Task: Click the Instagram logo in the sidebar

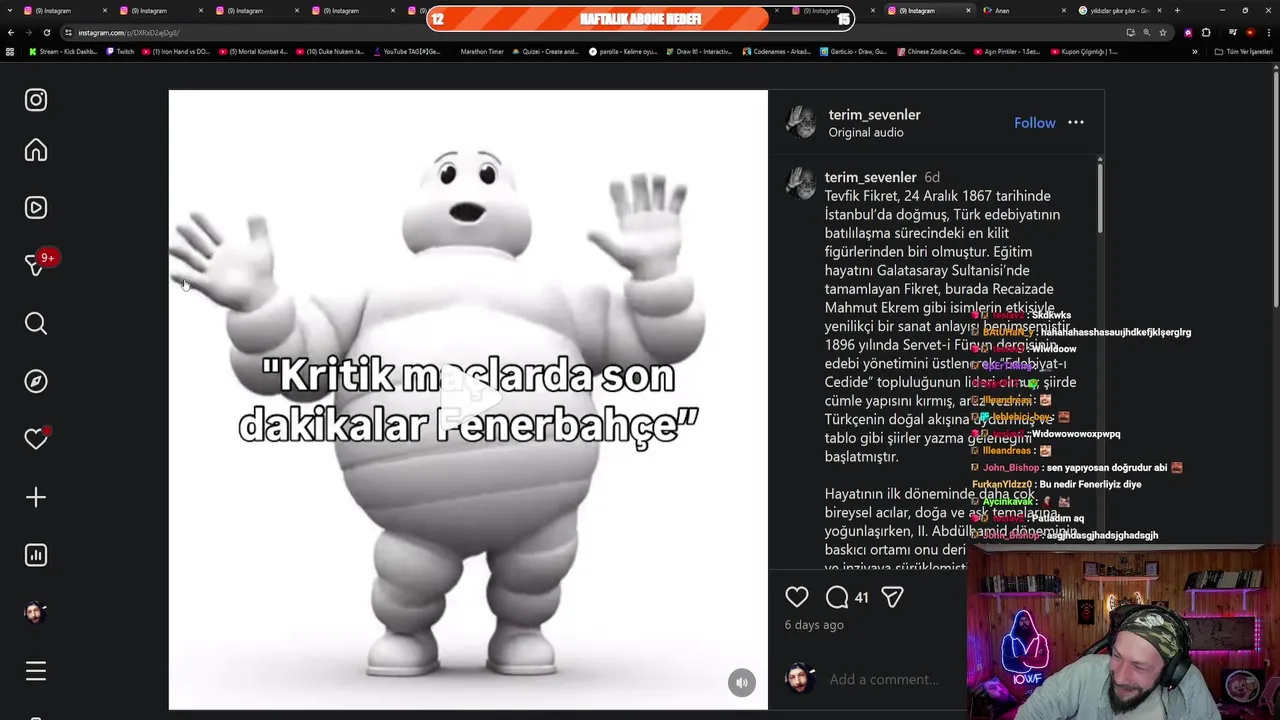Action: (x=36, y=100)
